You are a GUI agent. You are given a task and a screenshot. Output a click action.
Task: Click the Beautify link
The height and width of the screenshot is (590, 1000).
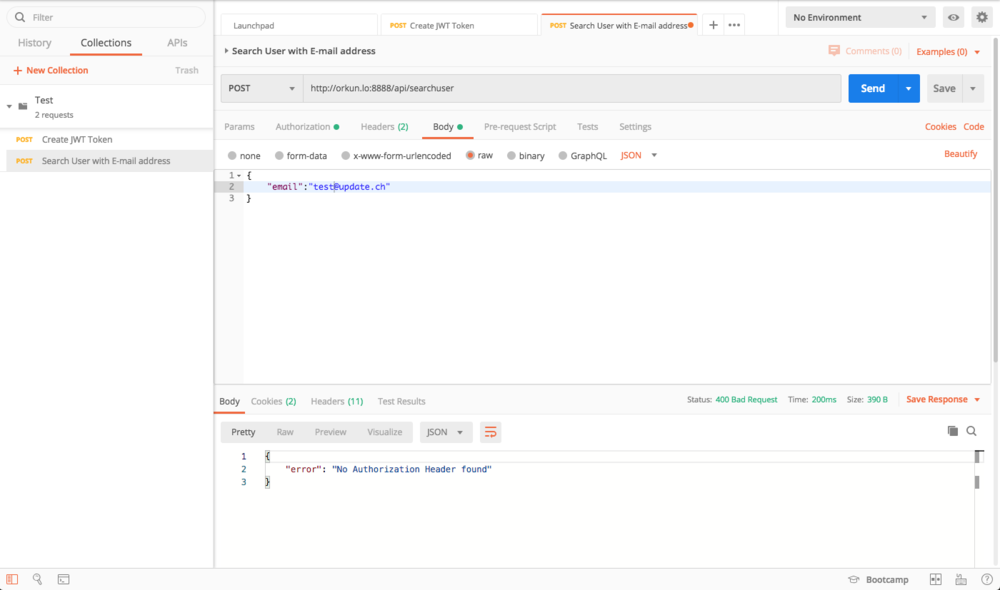point(960,154)
